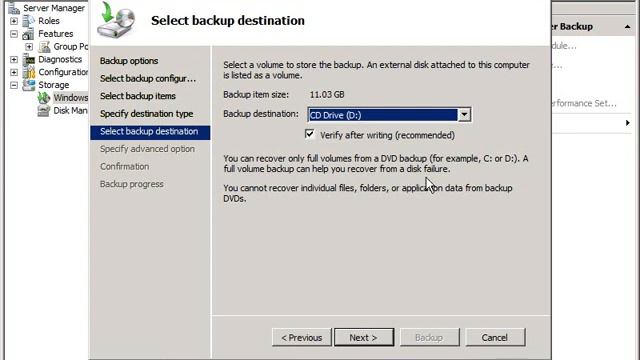Go to Select backup items step
Viewport: 640px width, 360px height.
pyautogui.click(x=138, y=96)
